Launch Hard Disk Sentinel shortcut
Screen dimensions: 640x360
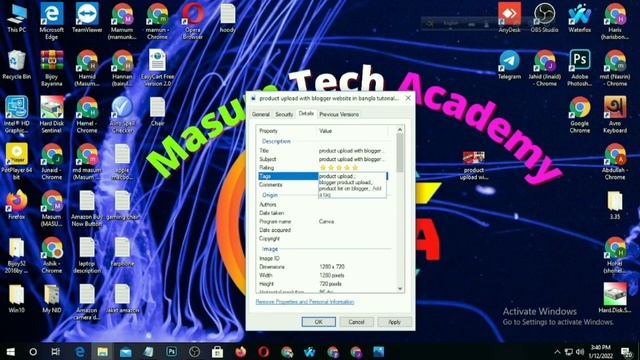point(51,115)
